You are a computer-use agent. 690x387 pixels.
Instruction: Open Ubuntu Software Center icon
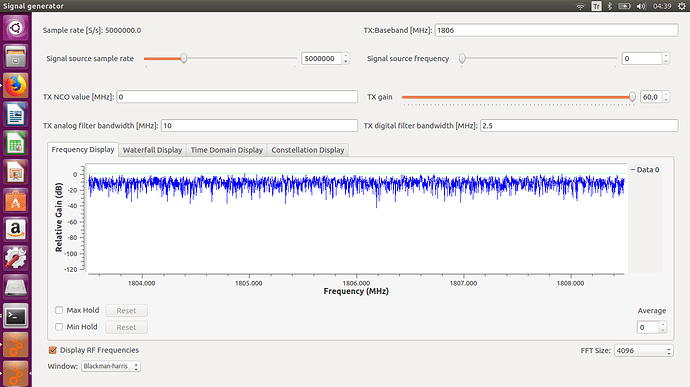tap(16, 201)
